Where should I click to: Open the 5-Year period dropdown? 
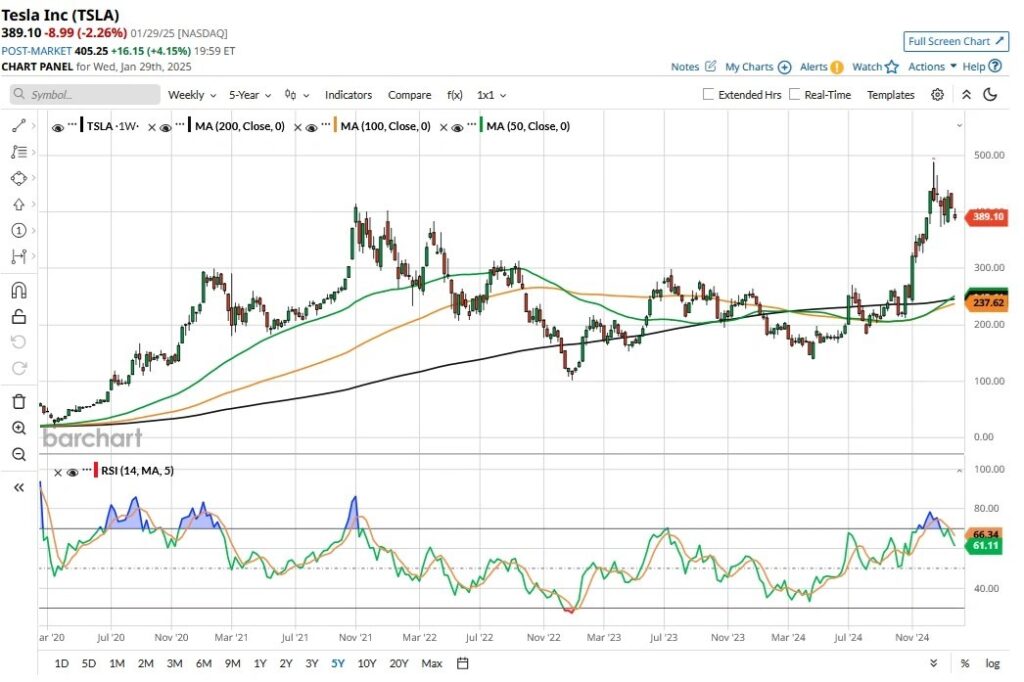[x=249, y=95]
